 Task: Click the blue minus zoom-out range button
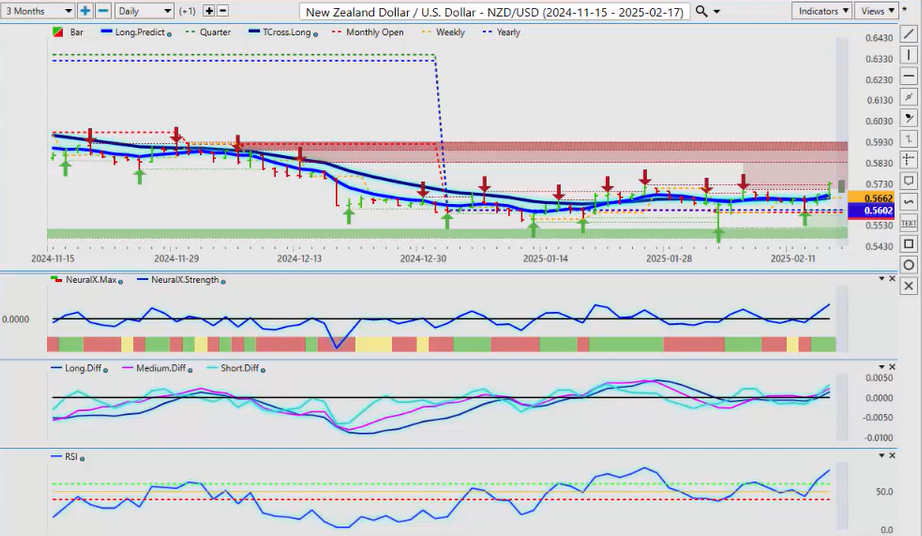pos(101,11)
